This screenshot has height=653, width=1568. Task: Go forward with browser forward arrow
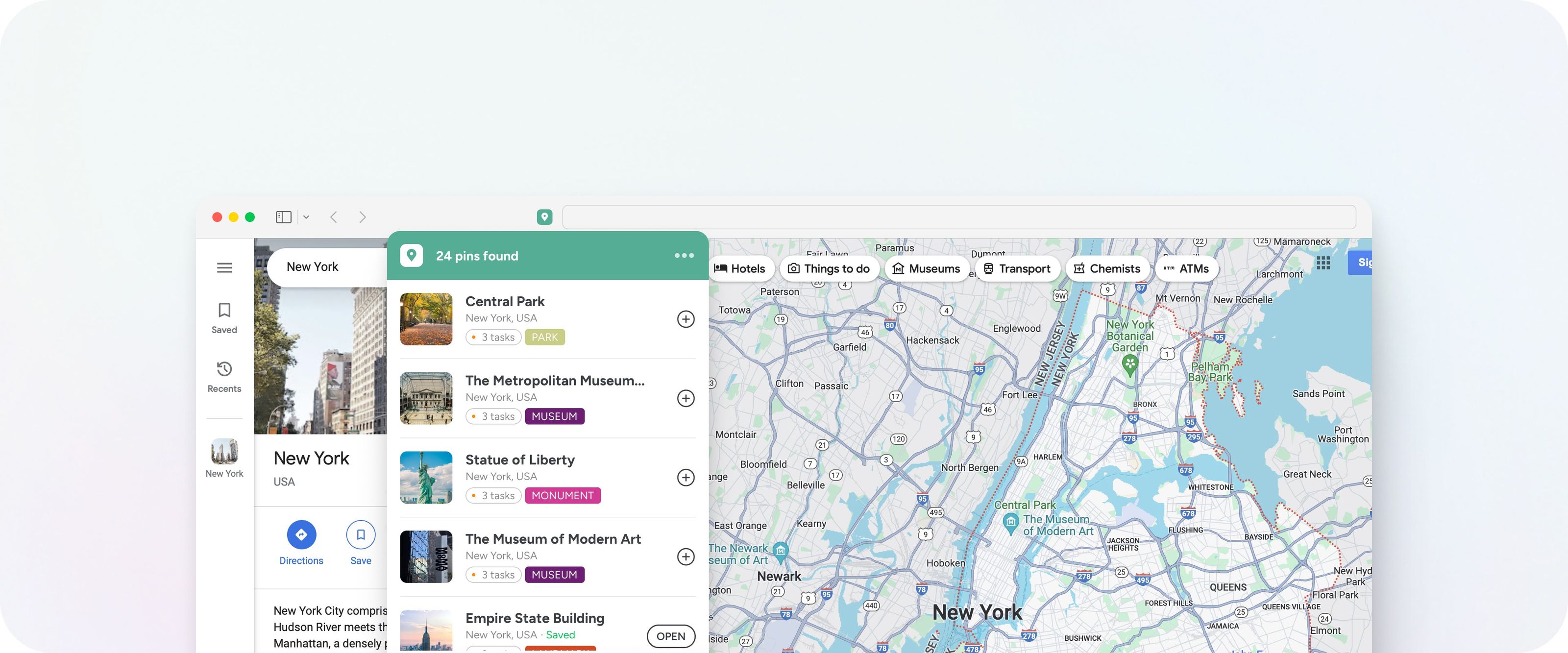pos(363,218)
